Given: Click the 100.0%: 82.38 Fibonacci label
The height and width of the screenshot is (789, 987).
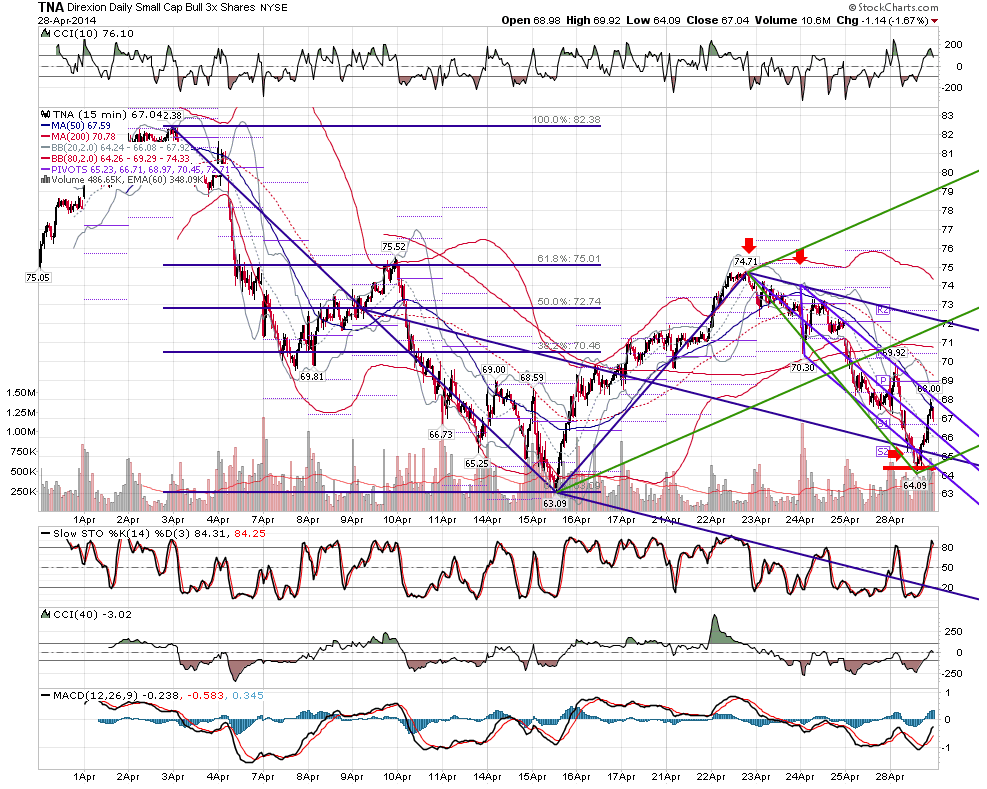Looking at the screenshot, I should (x=566, y=120).
